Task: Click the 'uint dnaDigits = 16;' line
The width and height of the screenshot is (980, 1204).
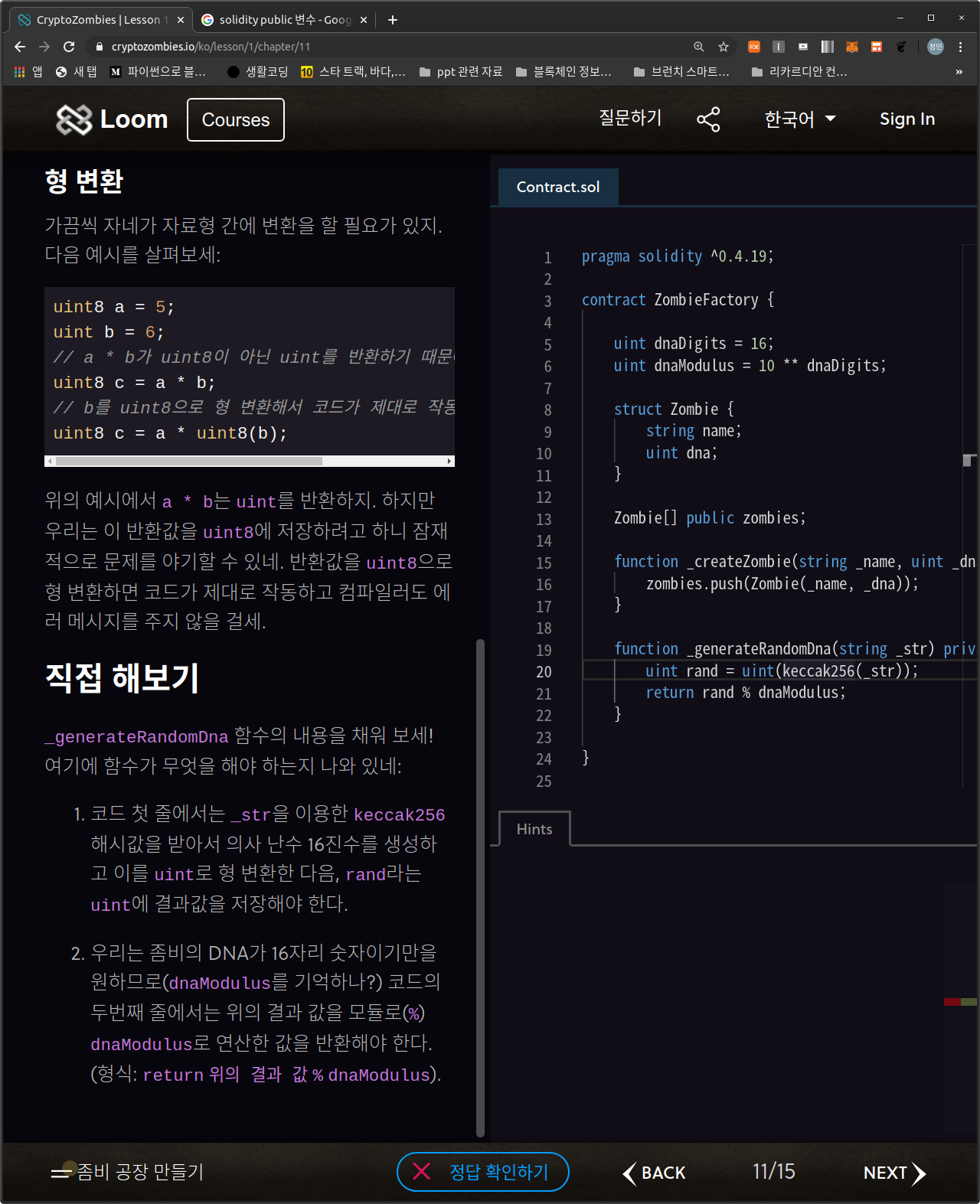Action: (694, 344)
